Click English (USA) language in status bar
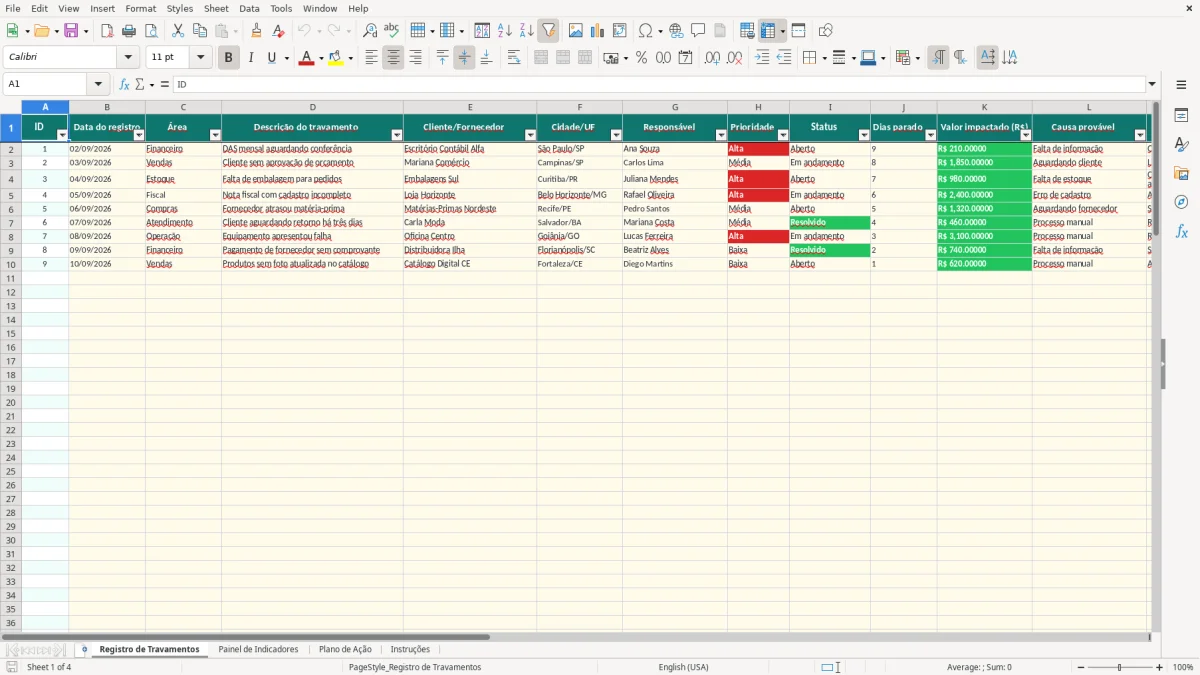This screenshot has width=1200, height=675. (683, 667)
